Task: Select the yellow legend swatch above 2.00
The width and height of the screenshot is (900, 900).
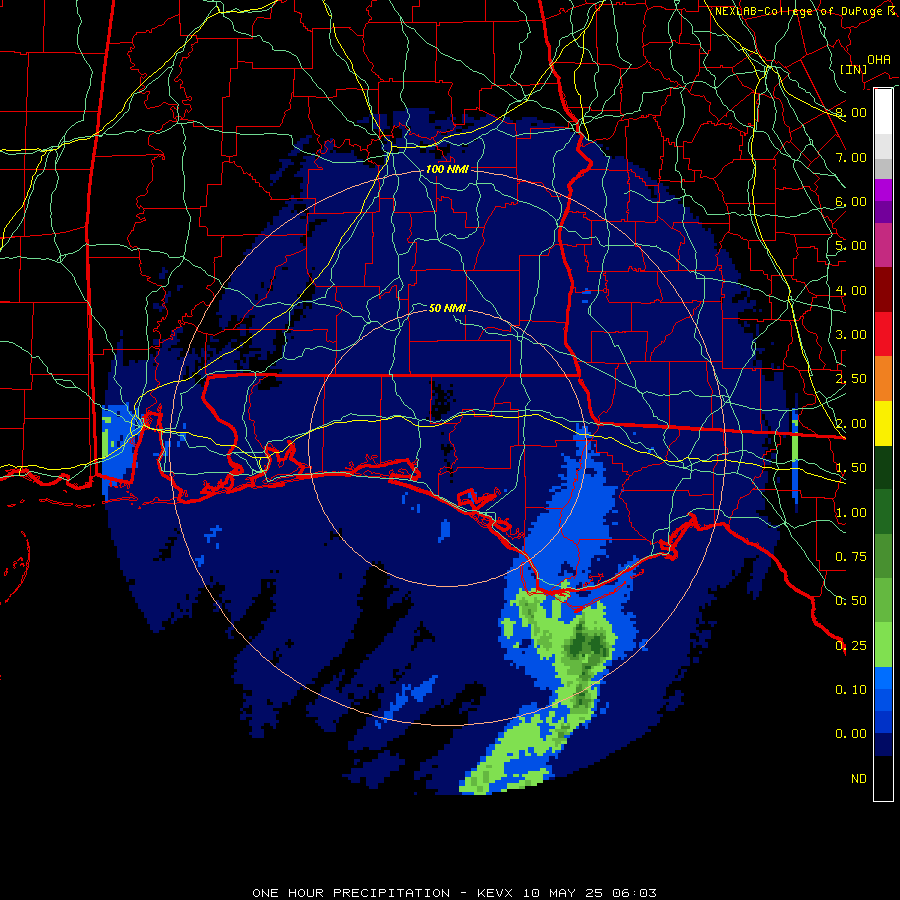Action: pyautogui.click(x=883, y=424)
